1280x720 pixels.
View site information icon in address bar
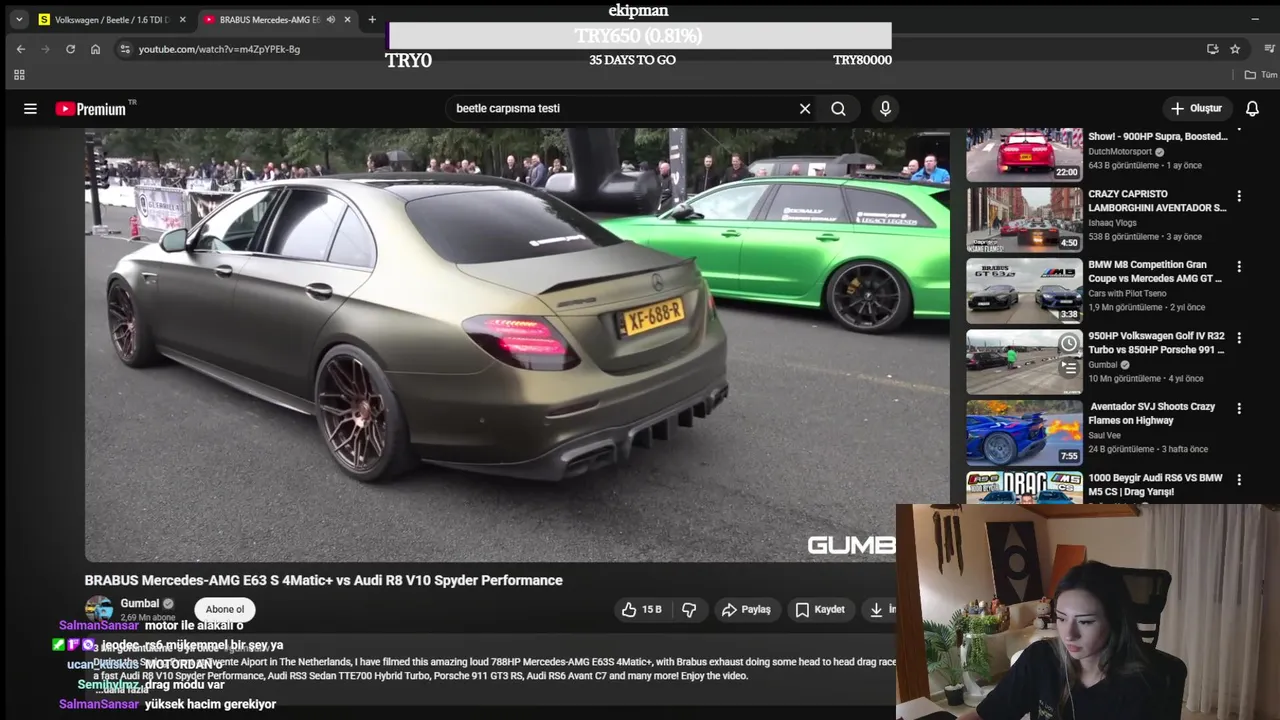pos(124,49)
